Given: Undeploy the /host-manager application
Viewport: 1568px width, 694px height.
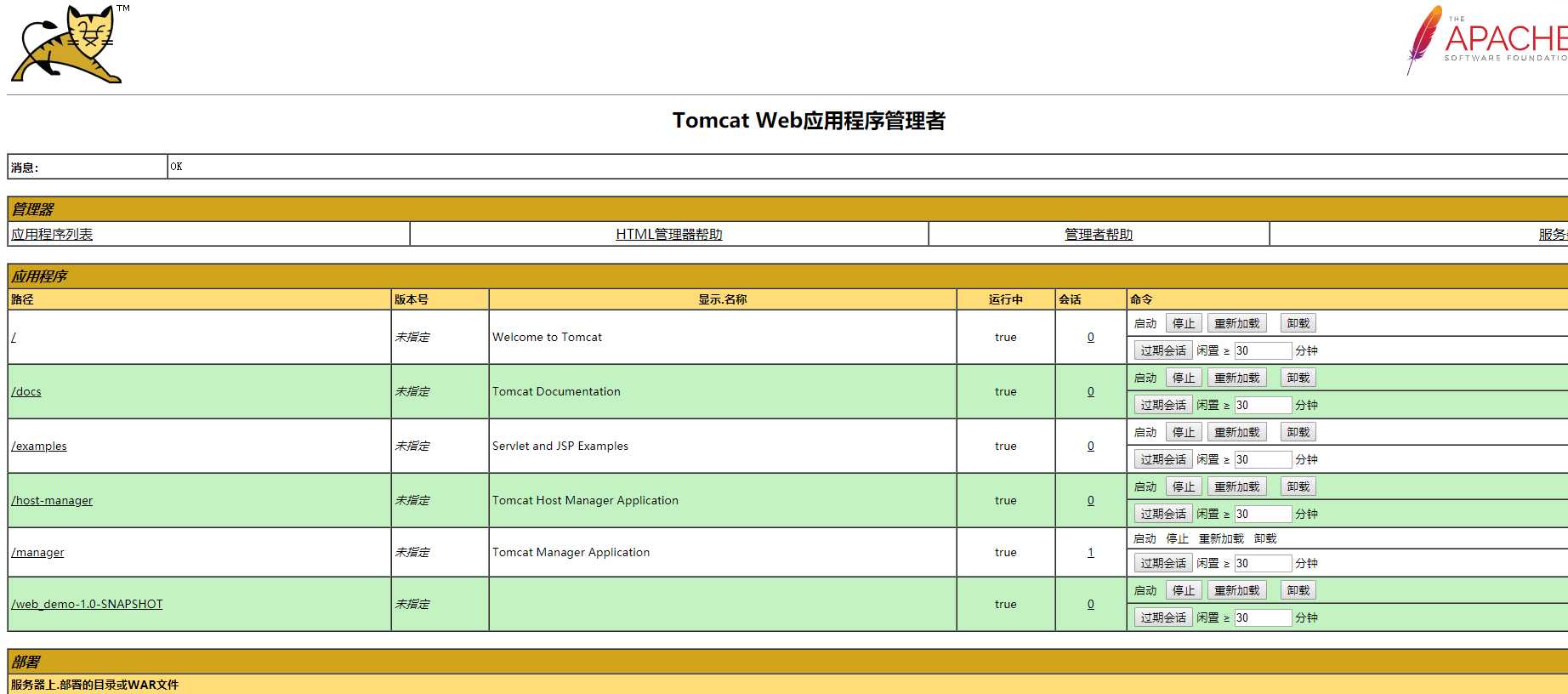Looking at the screenshot, I should [1298, 486].
